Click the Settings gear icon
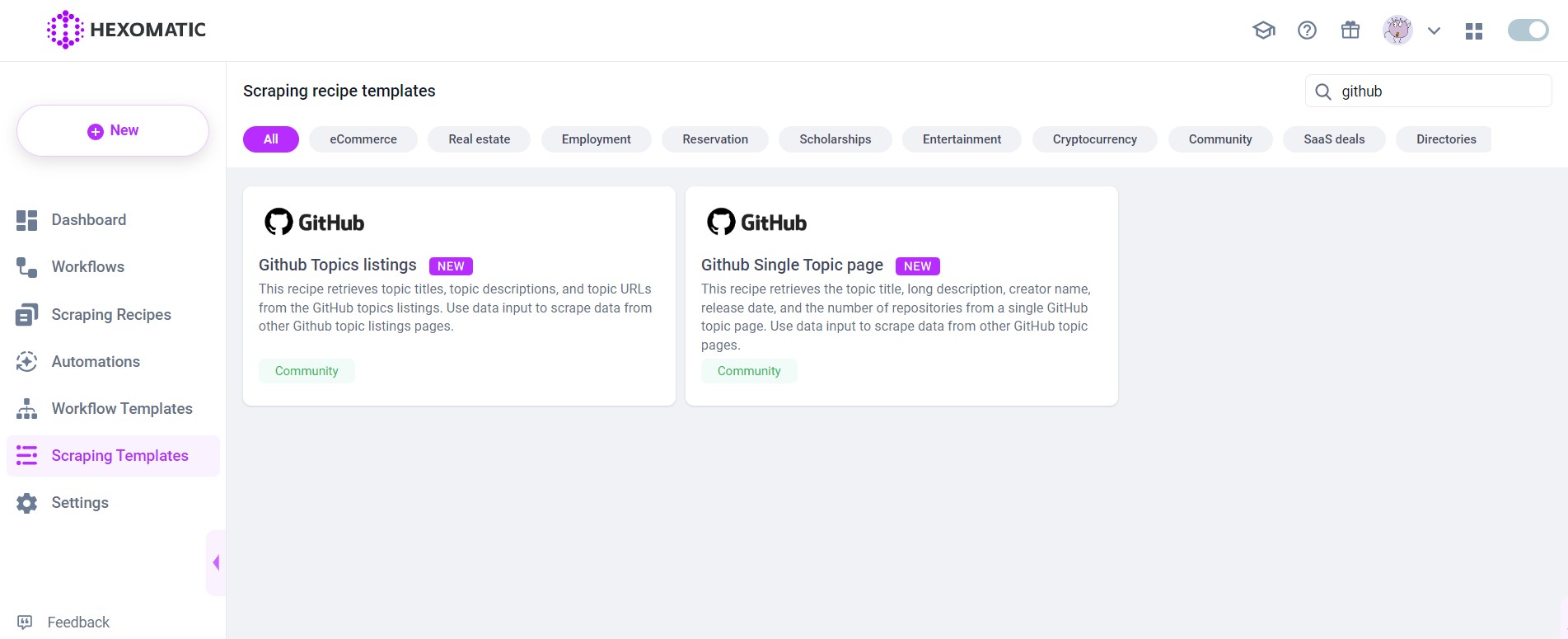 pyautogui.click(x=27, y=503)
